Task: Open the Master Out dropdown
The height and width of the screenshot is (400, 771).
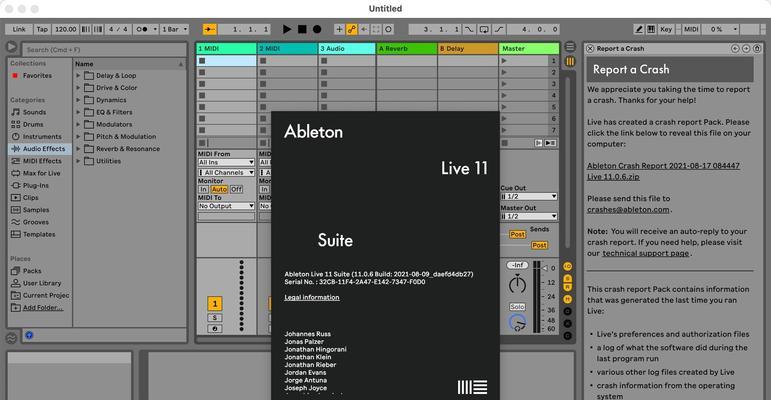Action: point(529,216)
